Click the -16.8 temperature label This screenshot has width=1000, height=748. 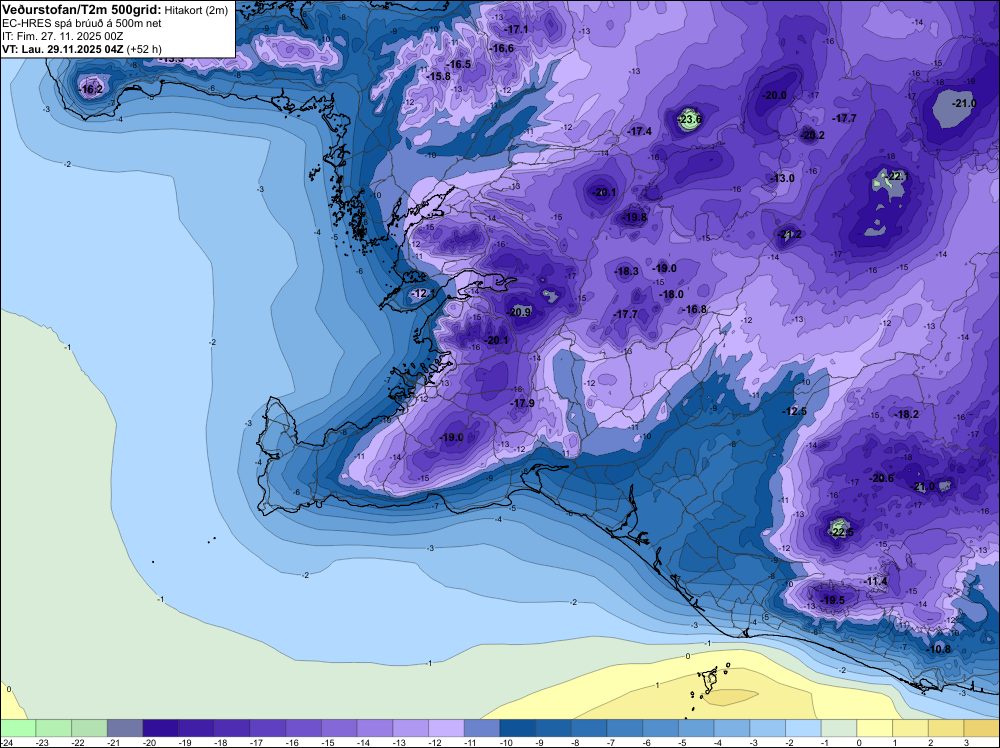pyautogui.click(x=695, y=309)
